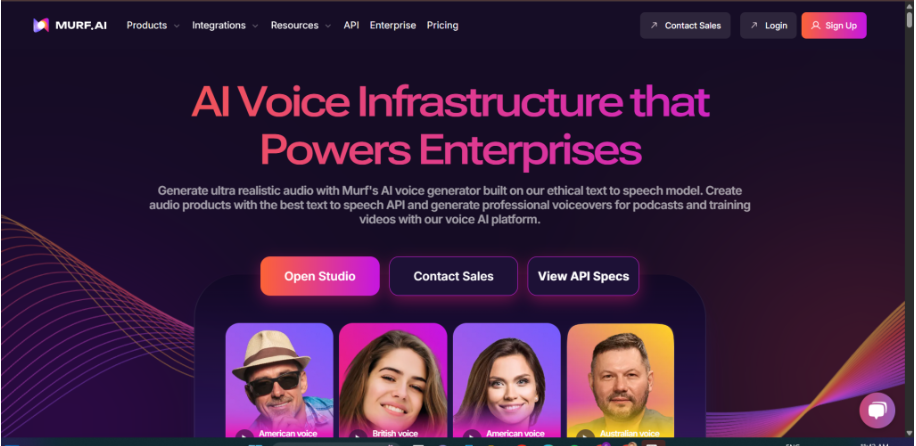
Task: Open the Enterprise navigation link
Action: (x=393, y=25)
